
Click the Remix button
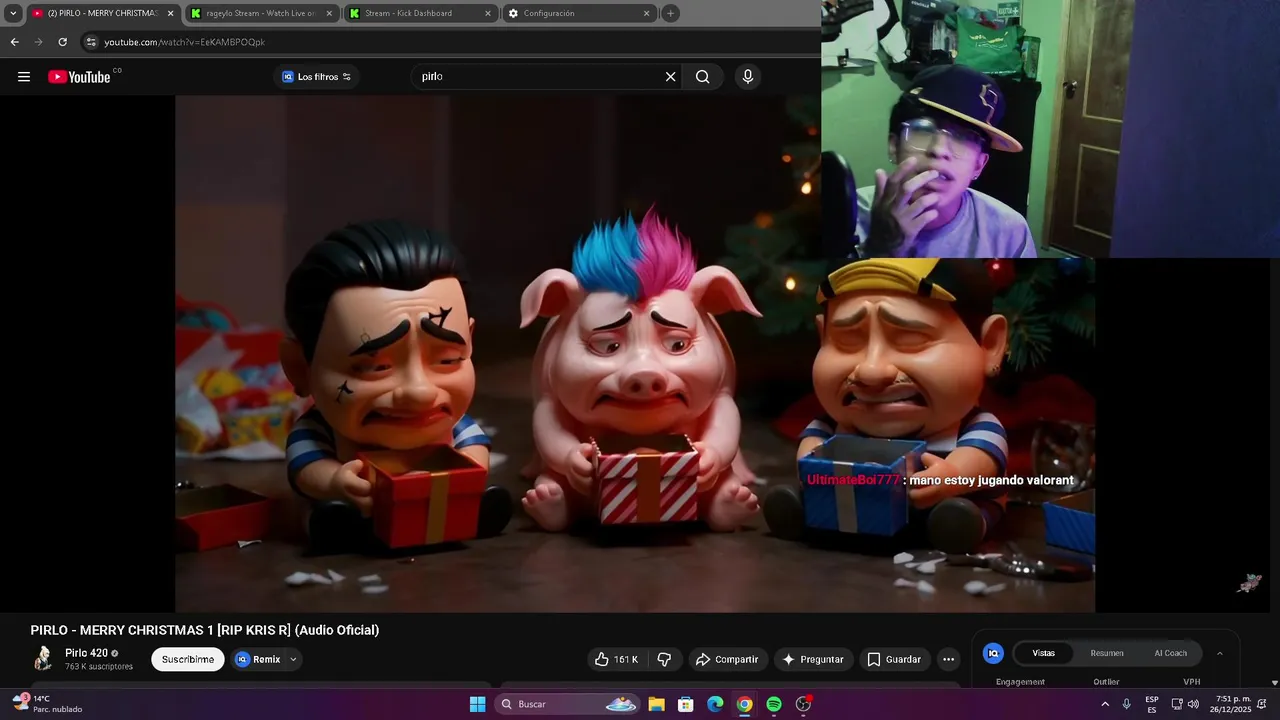pos(258,659)
